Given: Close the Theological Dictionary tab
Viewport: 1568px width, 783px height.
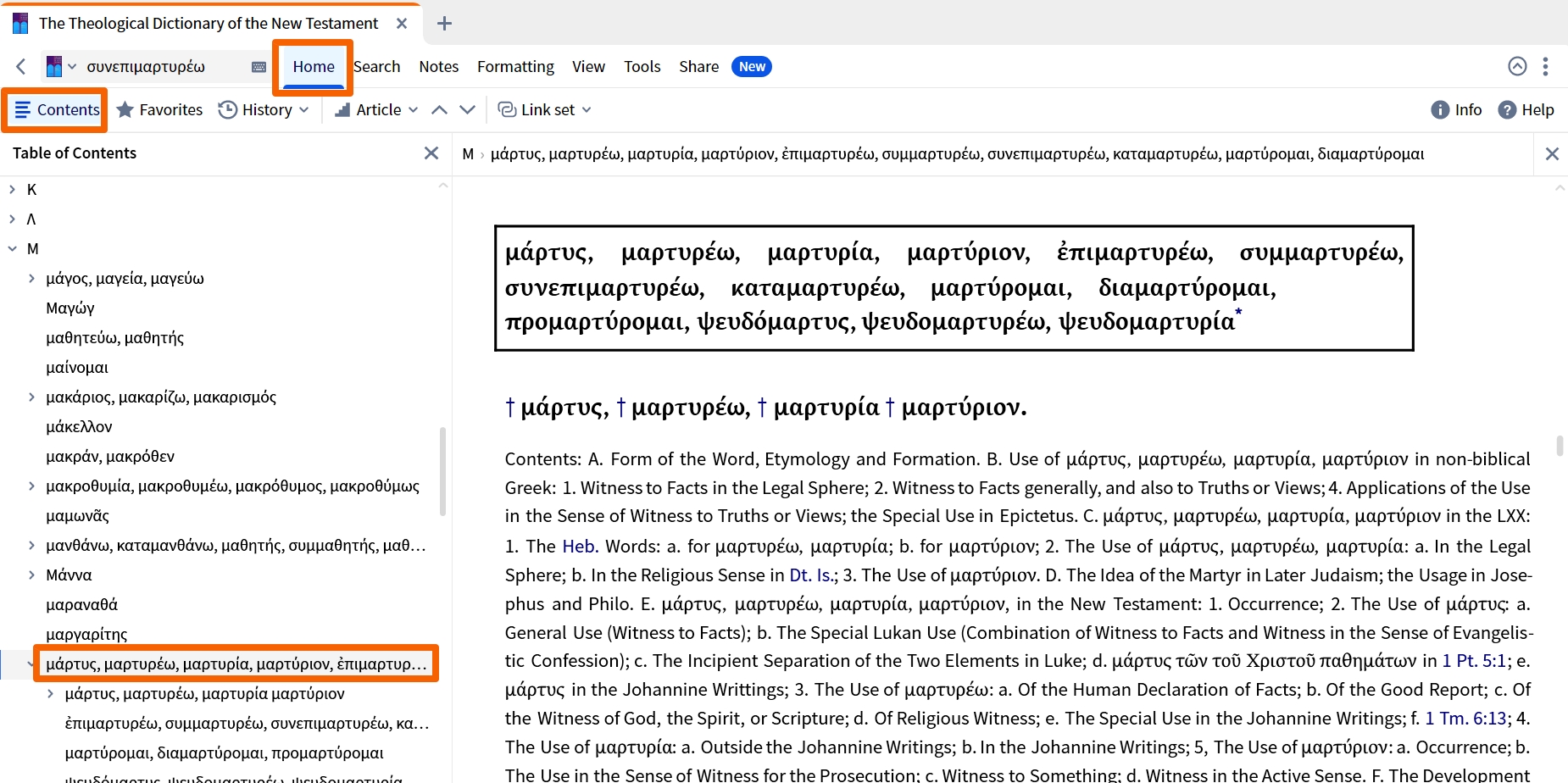Looking at the screenshot, I should pos(402,23).
